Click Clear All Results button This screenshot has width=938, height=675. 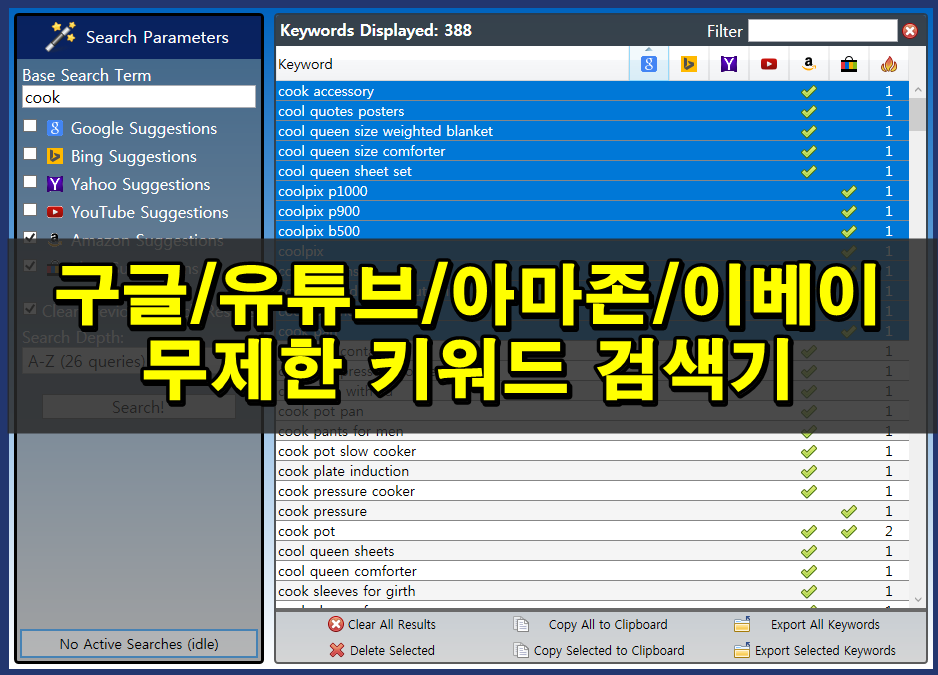point(382,624)
